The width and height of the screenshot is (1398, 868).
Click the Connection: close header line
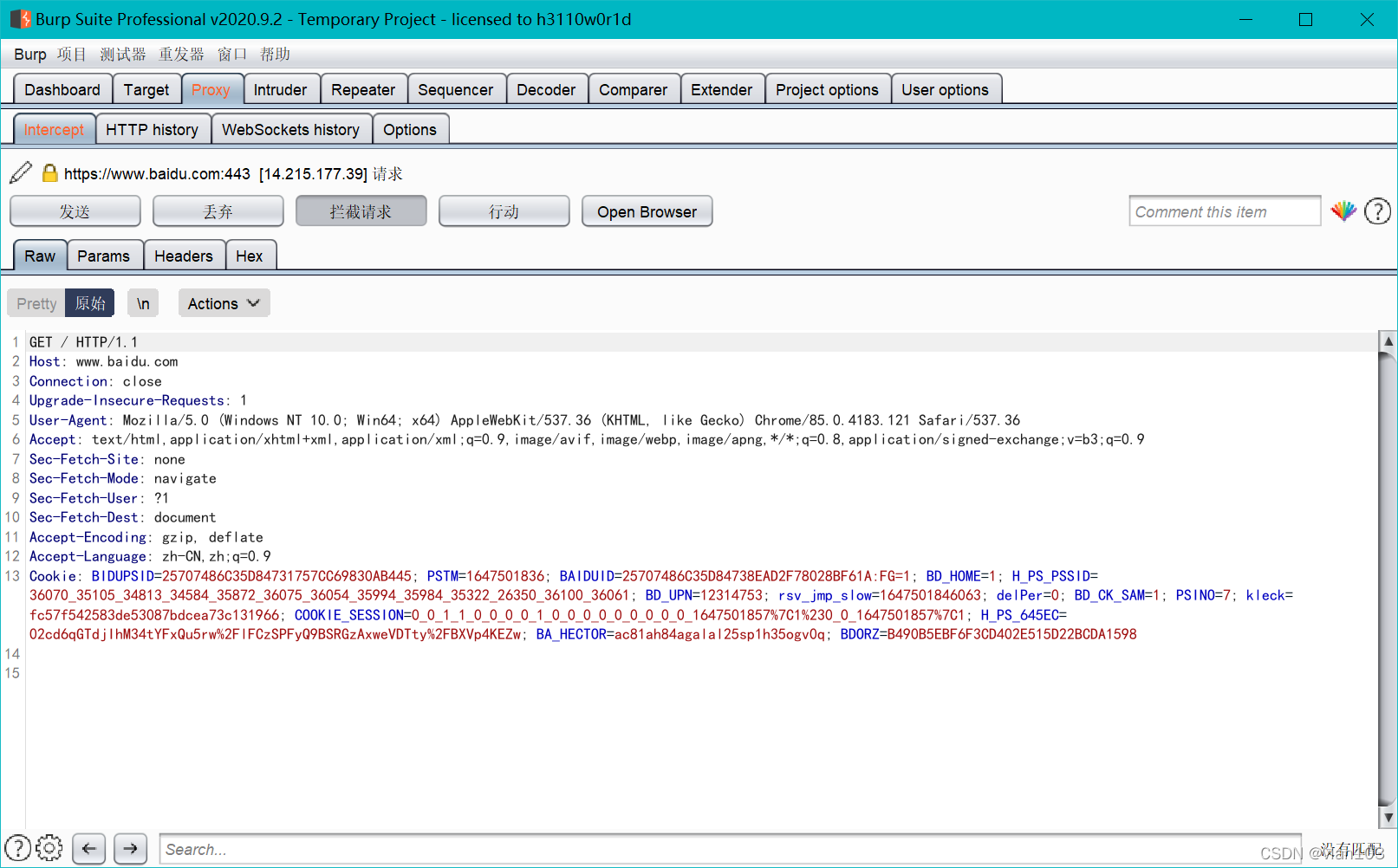point(95,381)
